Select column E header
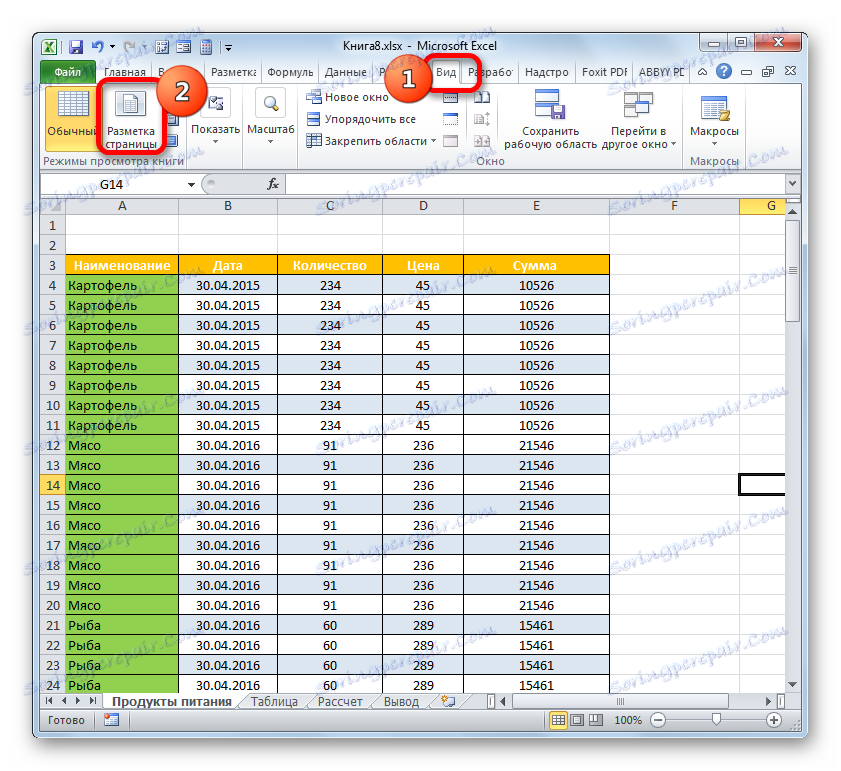 (536, 206)
